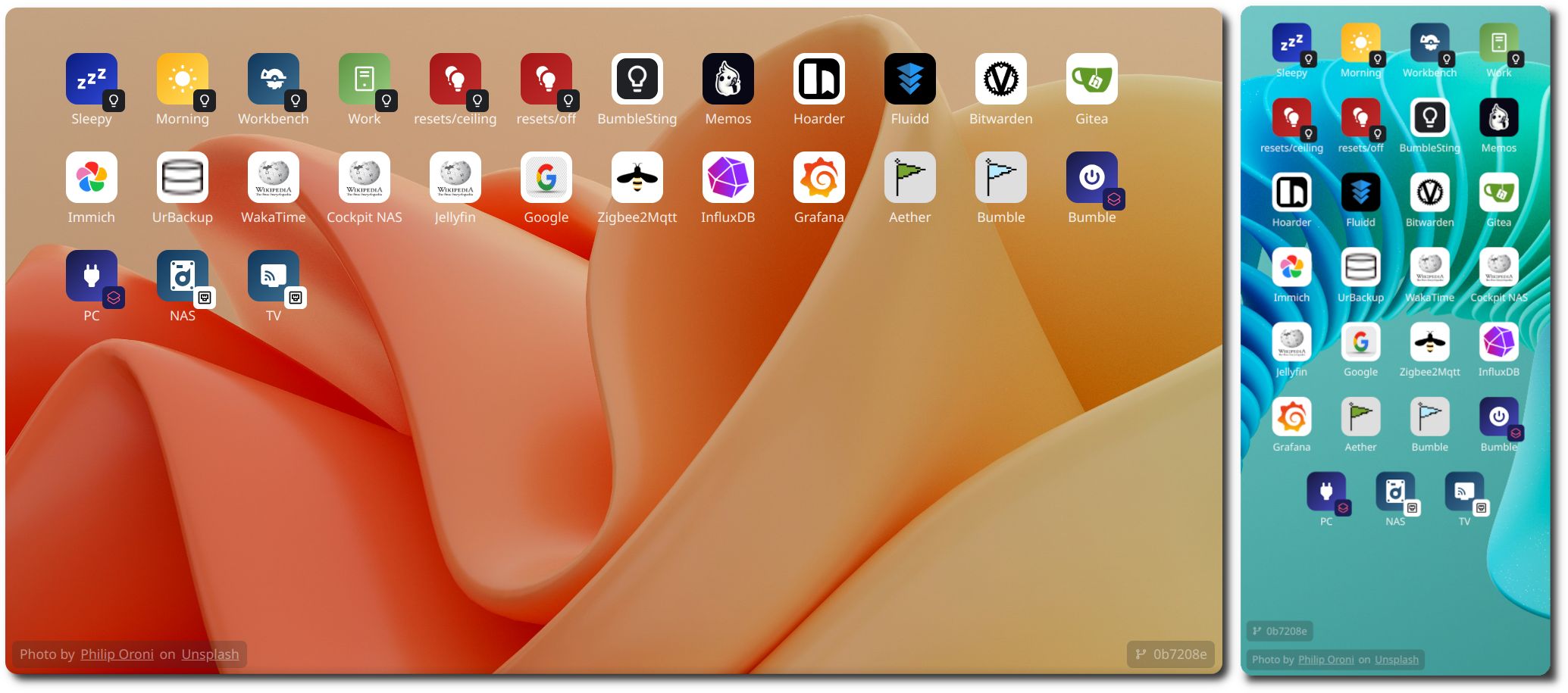
Task: Open Aether in the mobile view
Action: click(x=1360, y=417)
